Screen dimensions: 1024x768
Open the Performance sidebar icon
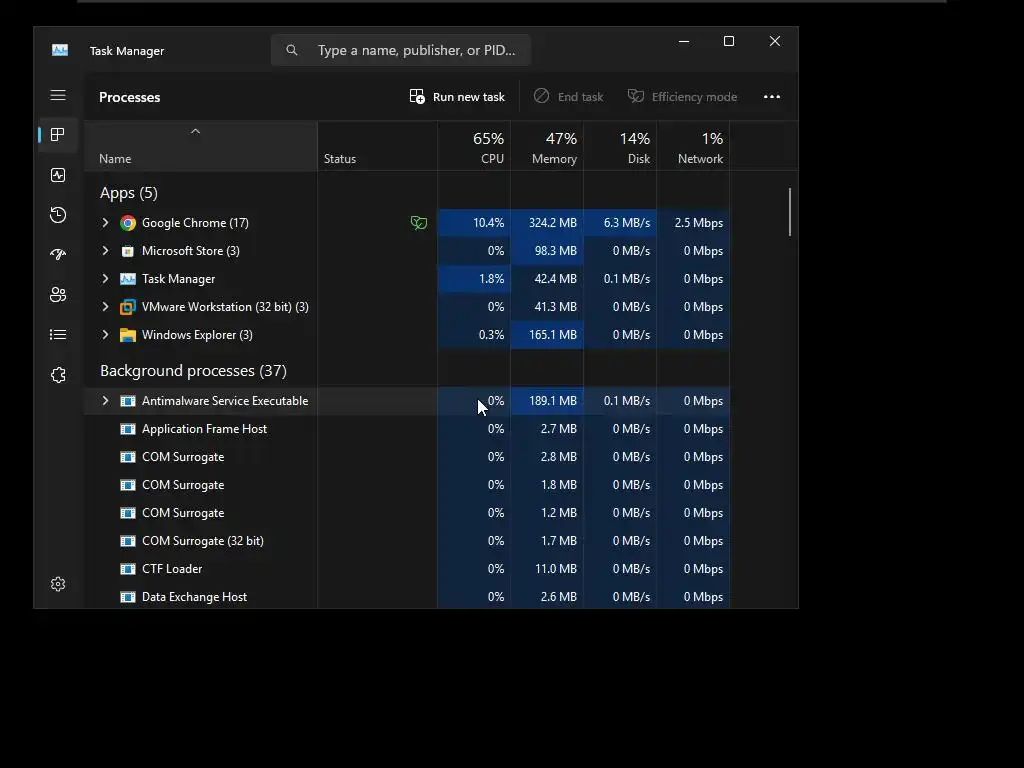[58, 175]
